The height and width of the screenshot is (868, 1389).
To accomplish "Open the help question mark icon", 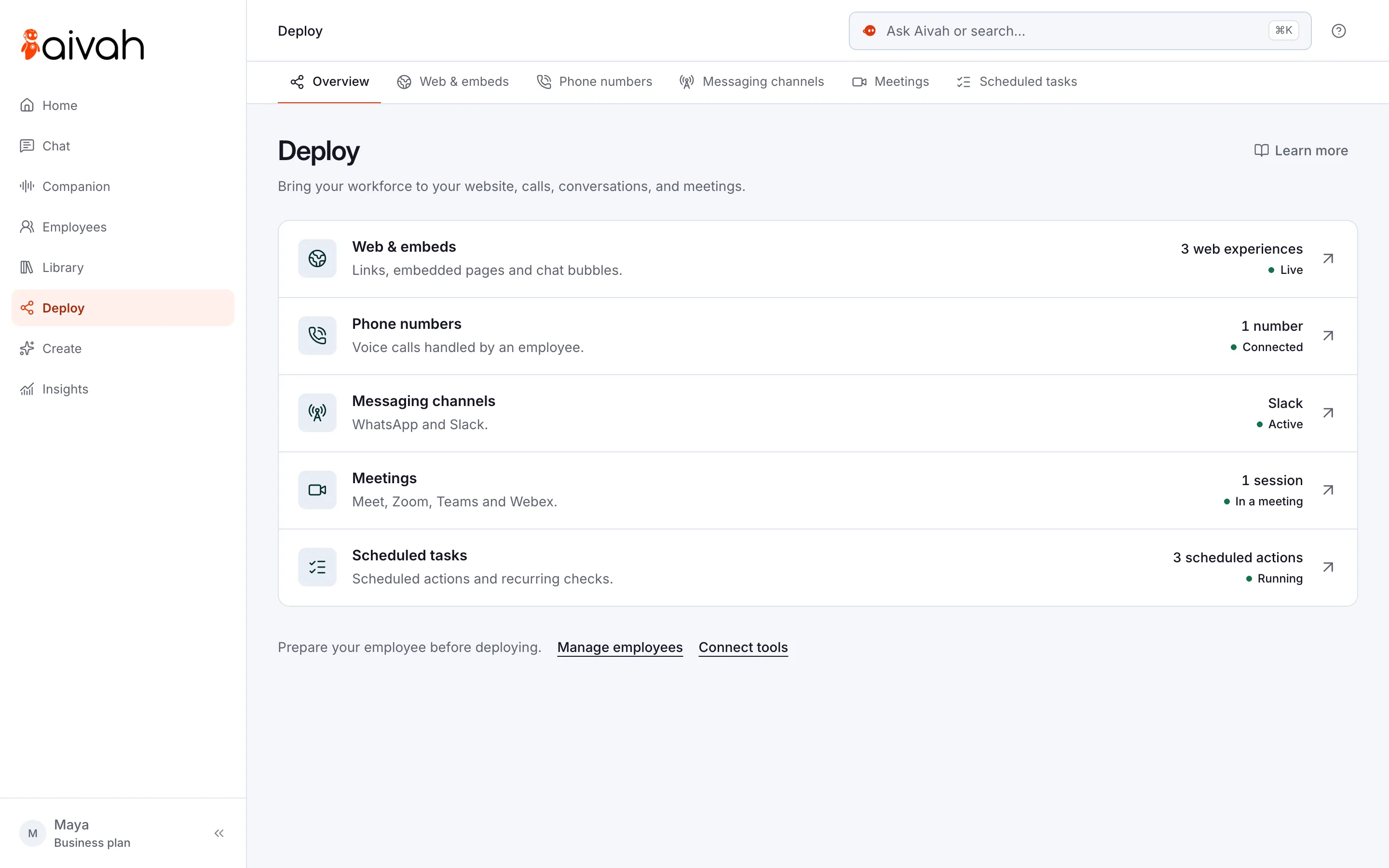I will coord(1338,31).
